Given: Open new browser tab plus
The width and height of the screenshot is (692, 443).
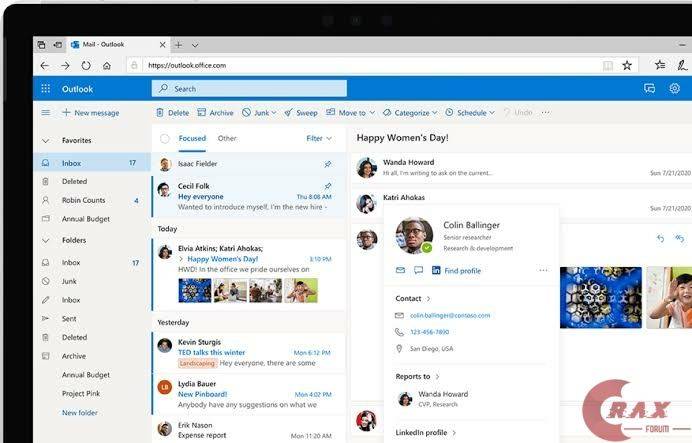Looking at the screenshot, I should [178, 45].
